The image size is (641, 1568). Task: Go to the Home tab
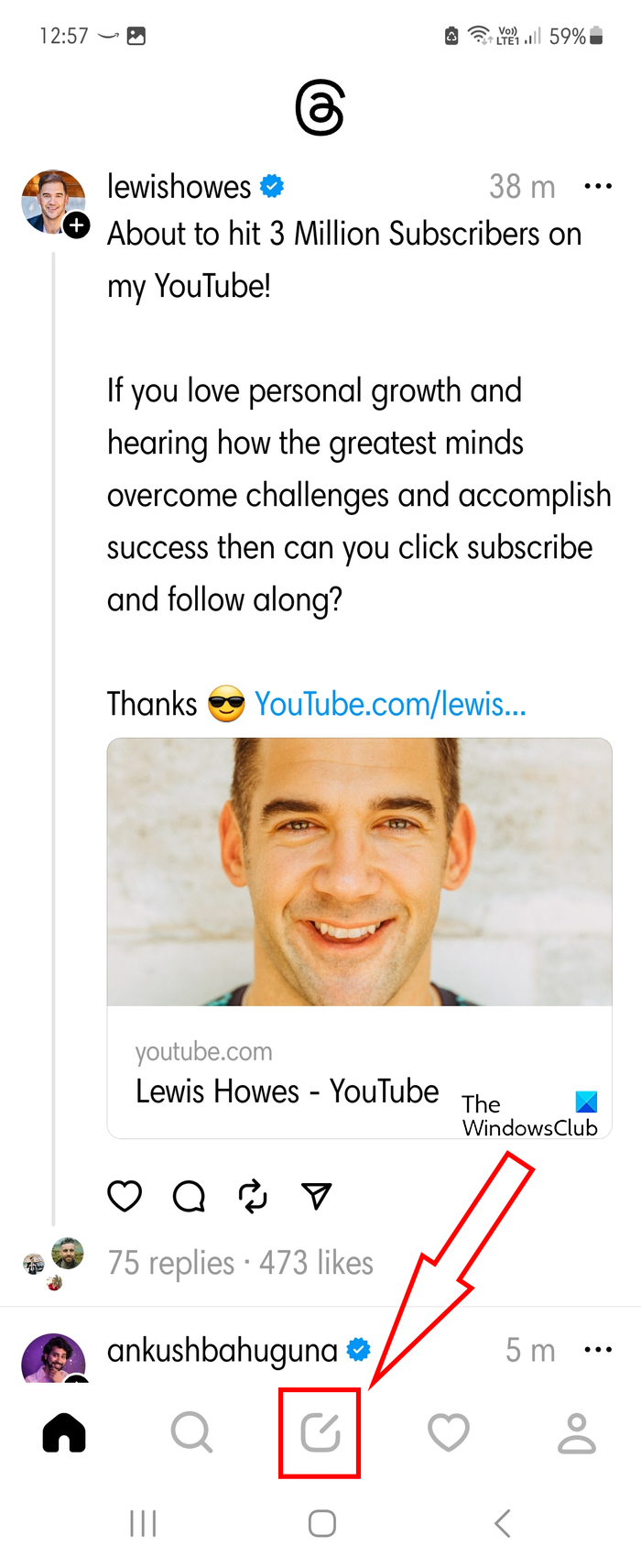[x=64, y=1432]
